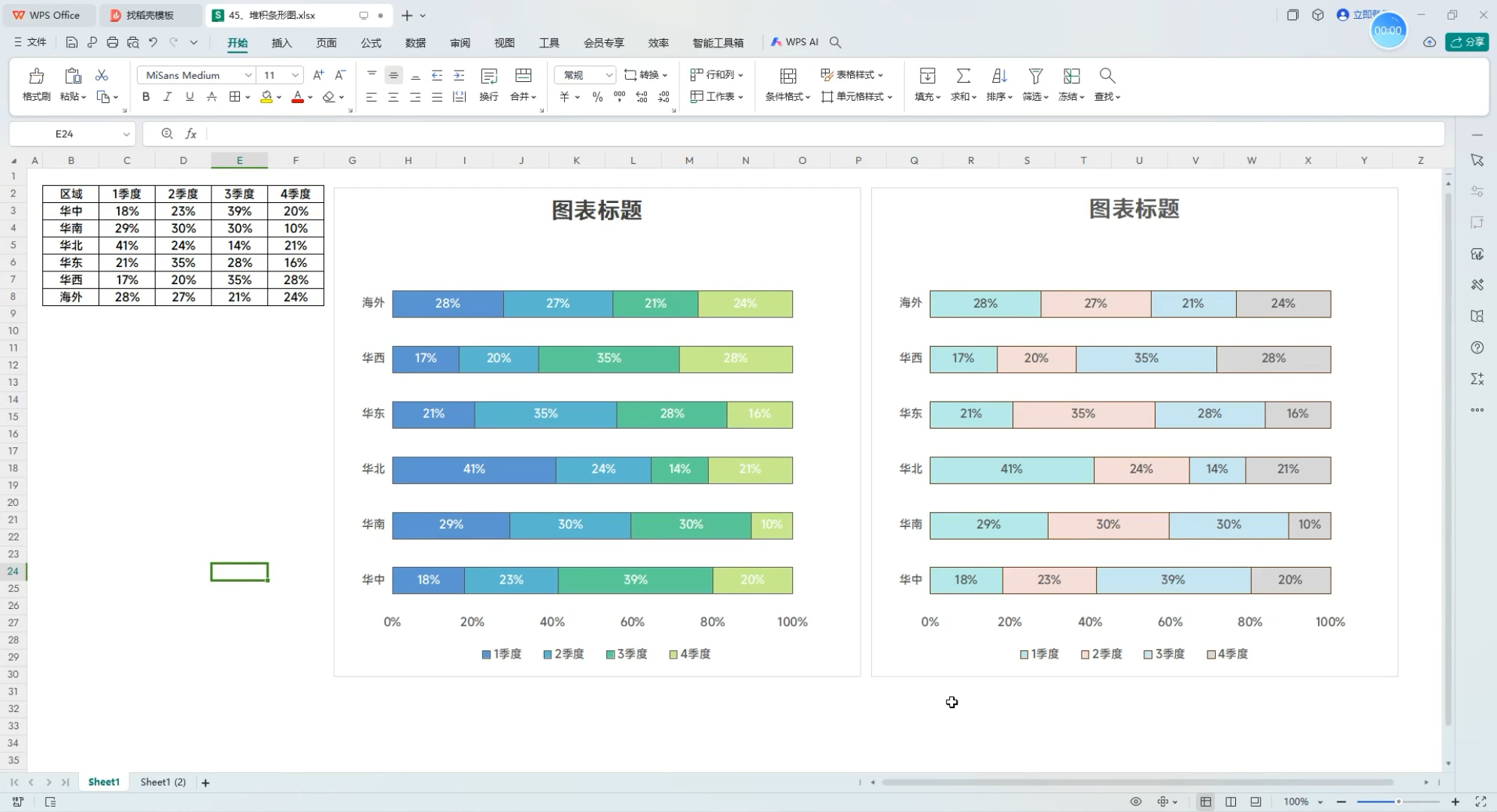
Task: Toggle center horizontal alignment
Action: pyautogui.click(x=393, y=97)
